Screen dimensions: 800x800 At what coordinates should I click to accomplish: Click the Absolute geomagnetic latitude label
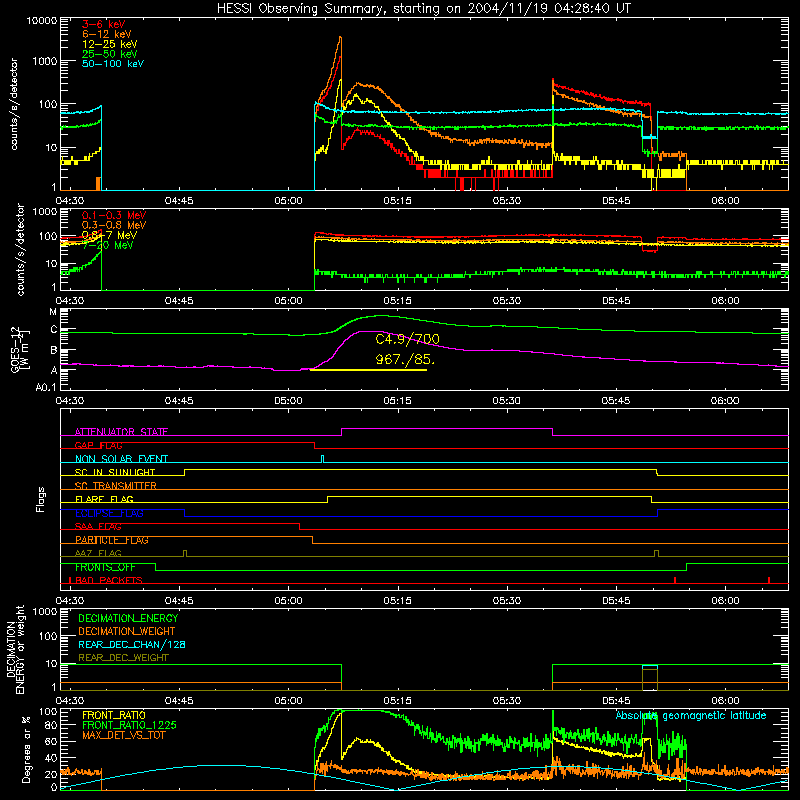click(x=691, y=716)
